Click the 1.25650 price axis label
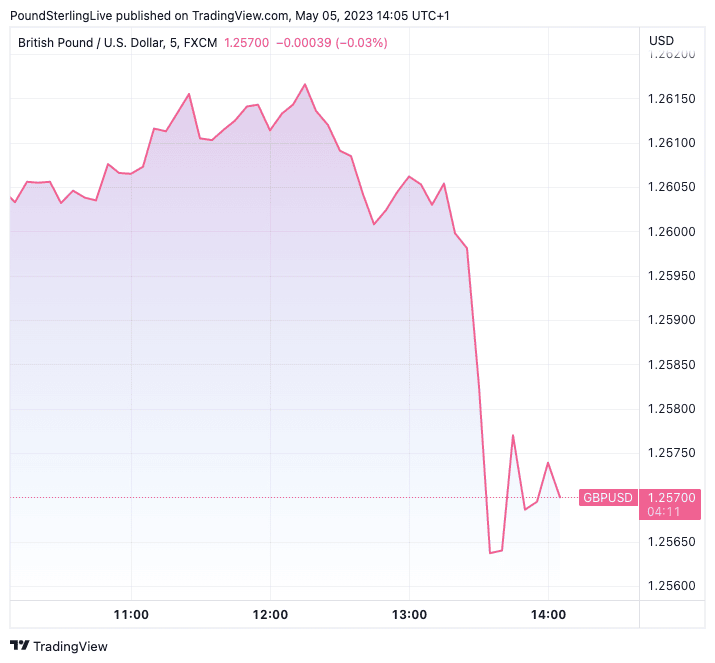Viewport: 715px width, 663px height. (672, 541)
